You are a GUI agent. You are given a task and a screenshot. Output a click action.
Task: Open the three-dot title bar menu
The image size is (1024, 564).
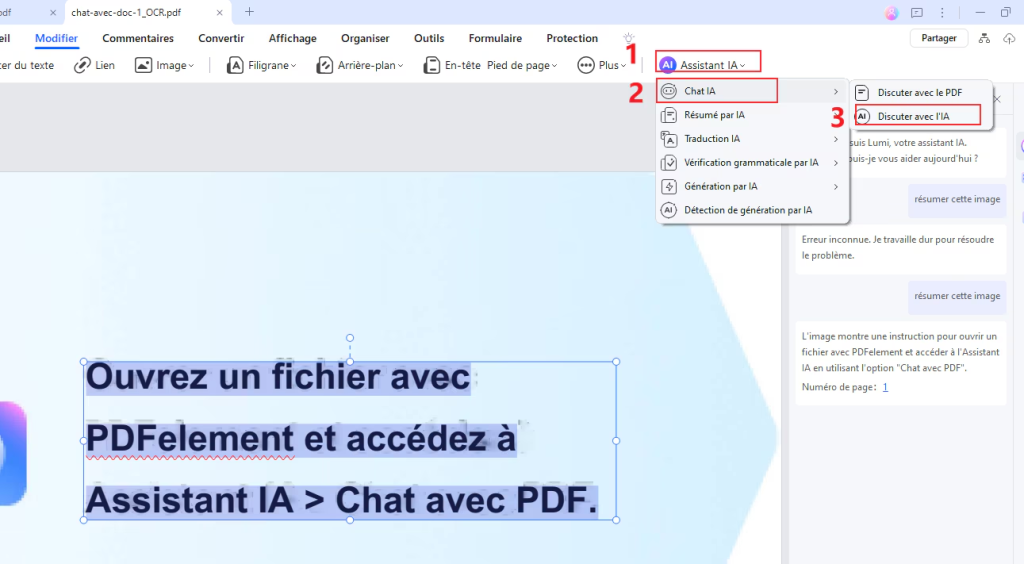[x=942, y=12]
